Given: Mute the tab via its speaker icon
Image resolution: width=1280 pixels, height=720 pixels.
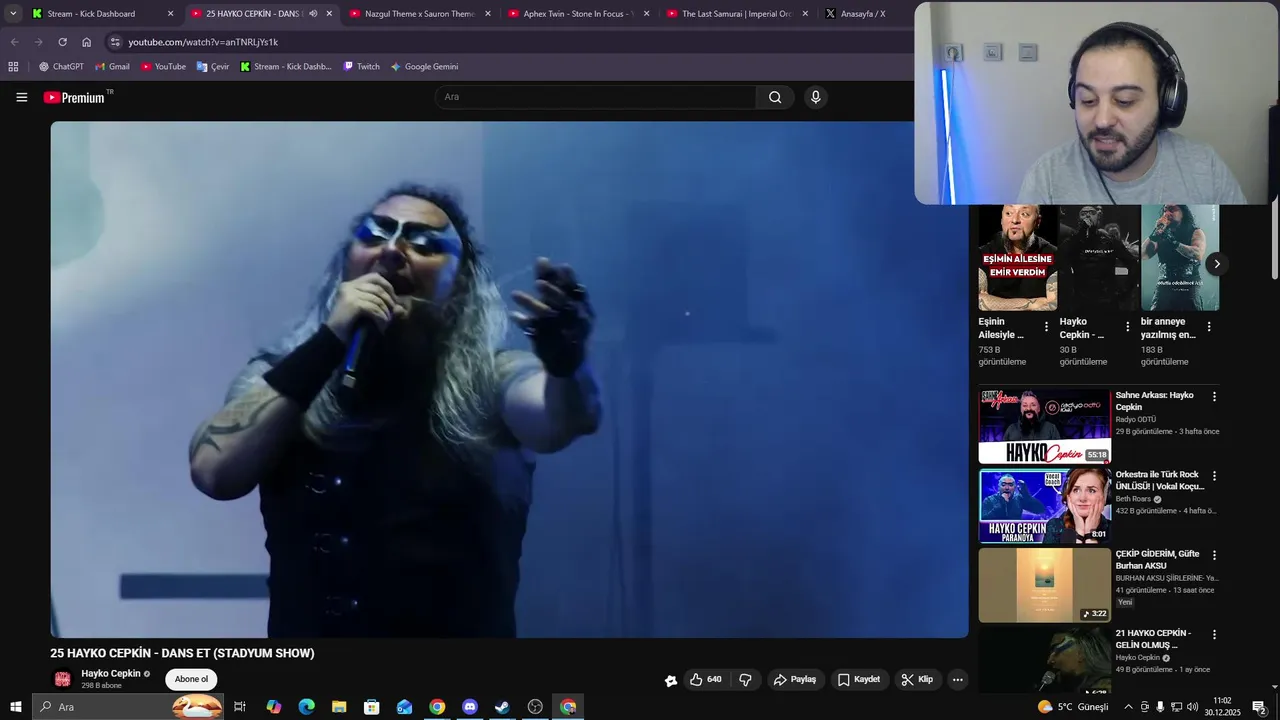Looking at the screenshot, I should (313, 14).
